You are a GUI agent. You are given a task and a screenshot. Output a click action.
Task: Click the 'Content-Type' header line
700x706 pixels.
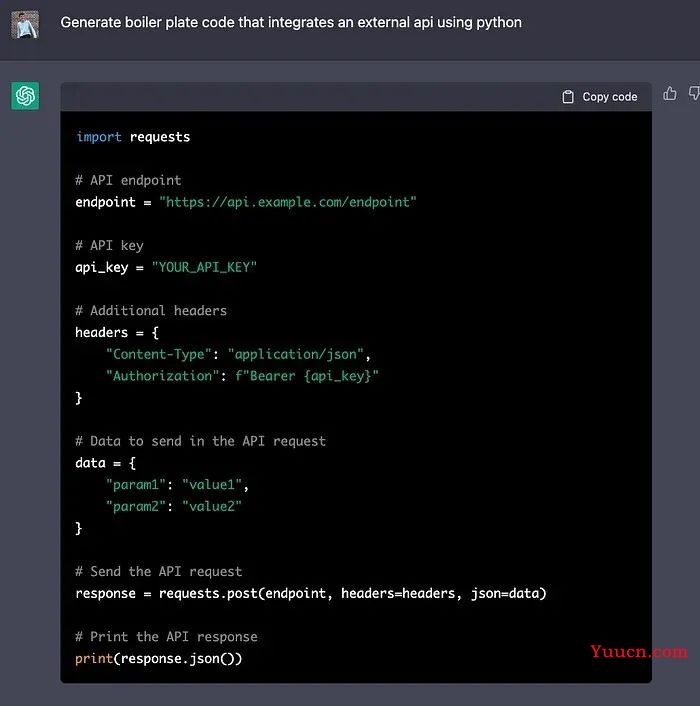tap(238, 354)
